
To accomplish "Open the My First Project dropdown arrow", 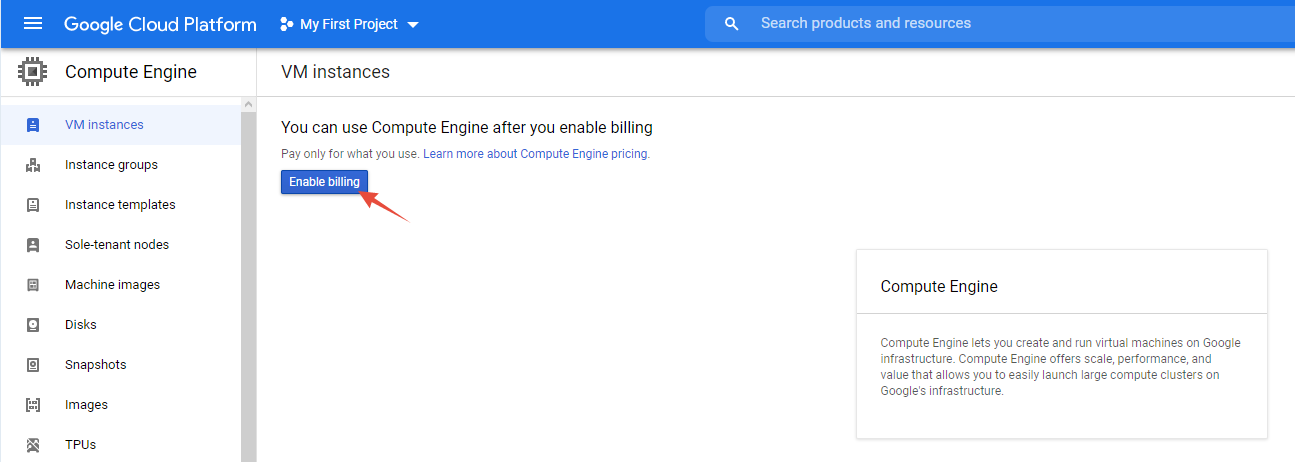I will click(413, 24).
